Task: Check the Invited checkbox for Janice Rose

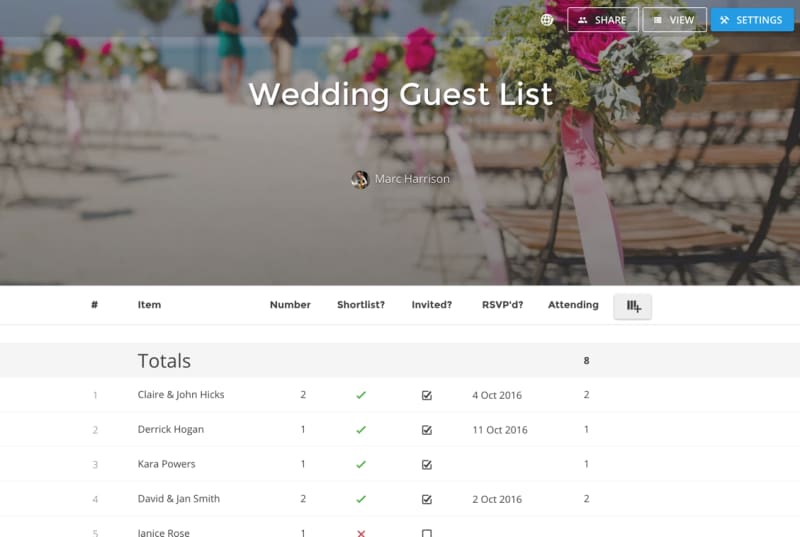Action: pyautogui.click(x=427, y=533)
